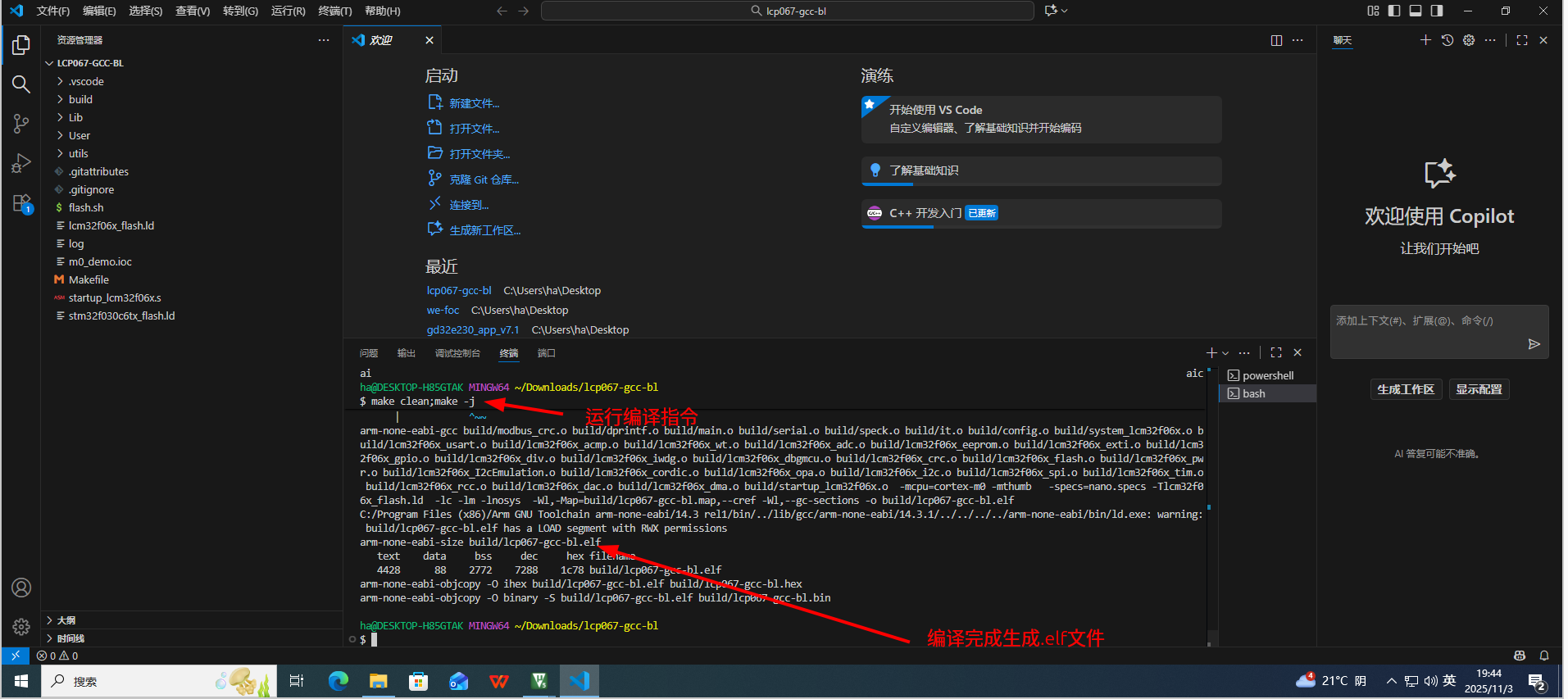Split the editor to the right

pos(1276,40)
